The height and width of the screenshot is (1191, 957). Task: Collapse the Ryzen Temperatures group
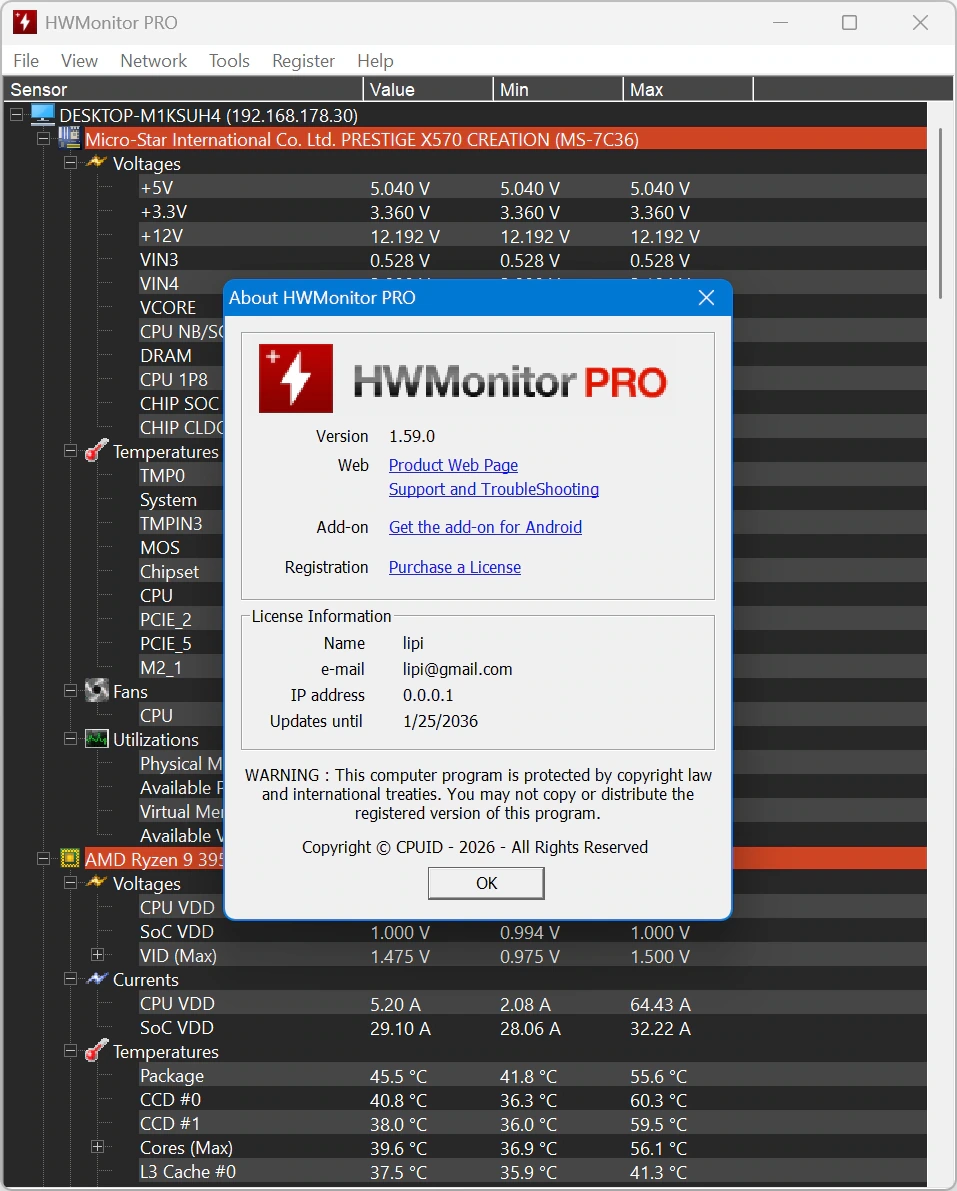[x=71, y=1051]
